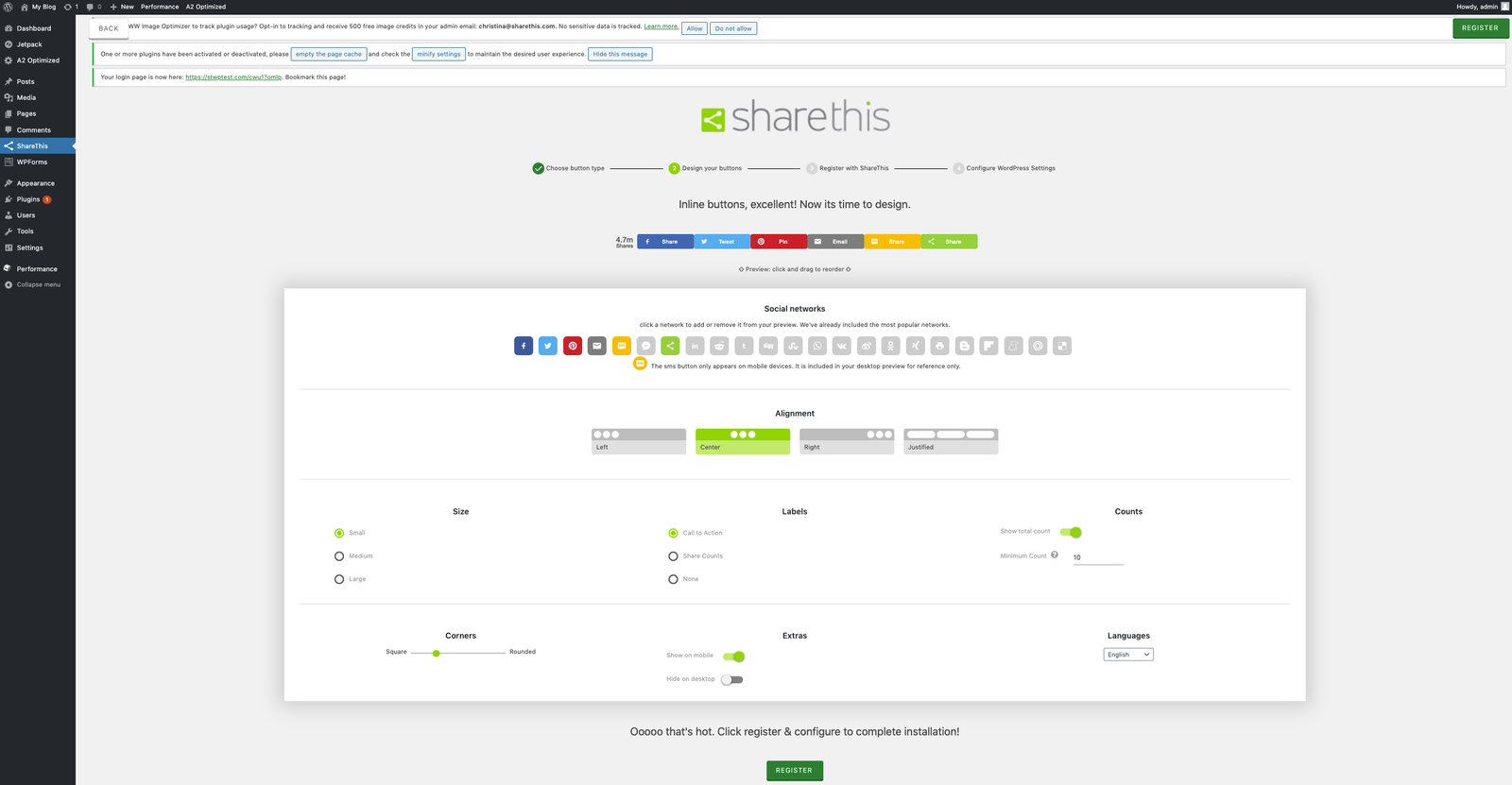Click the Do not allow button

(733, 28)
